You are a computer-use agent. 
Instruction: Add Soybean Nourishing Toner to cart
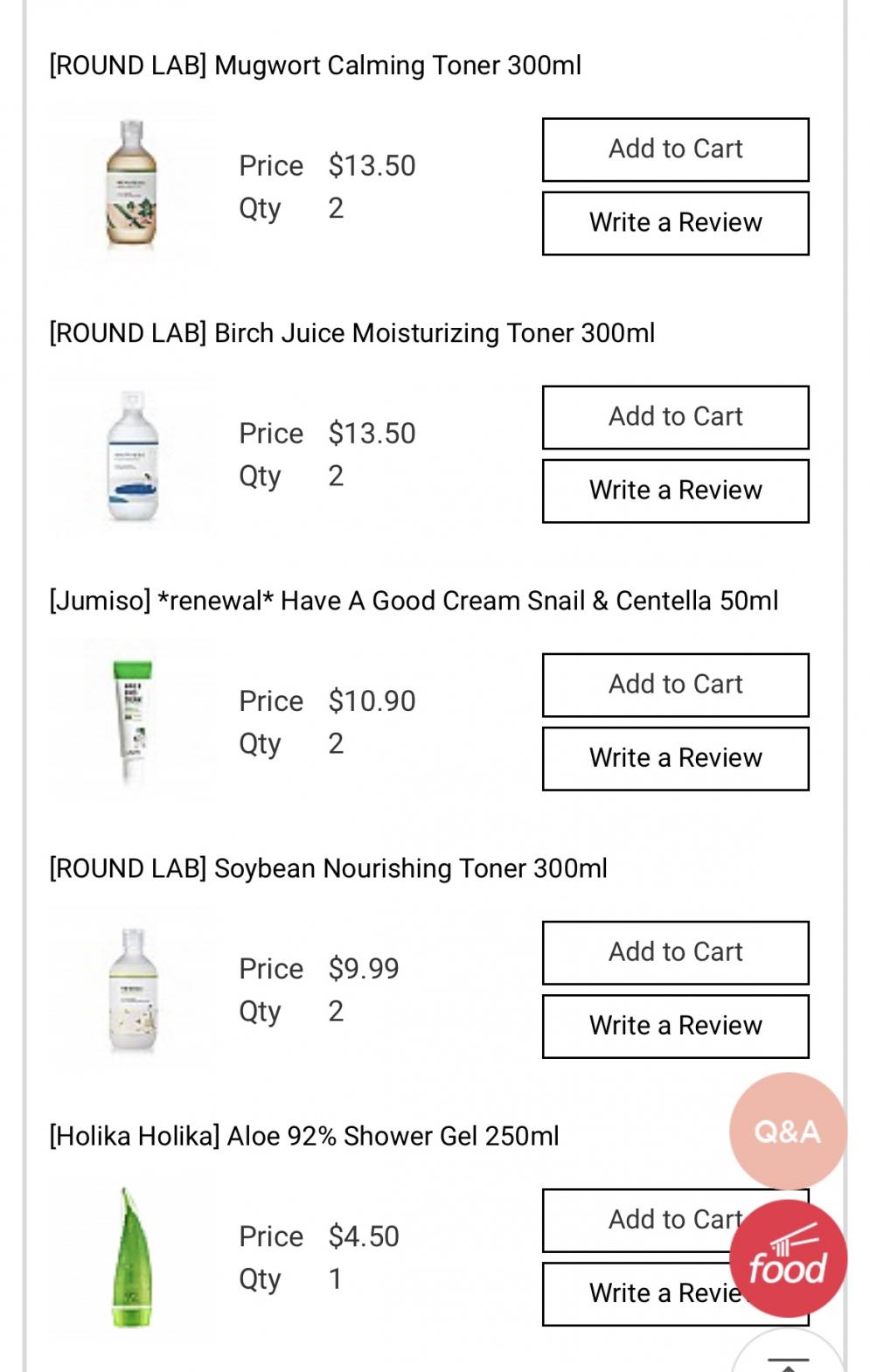click(x=675, y=952)
